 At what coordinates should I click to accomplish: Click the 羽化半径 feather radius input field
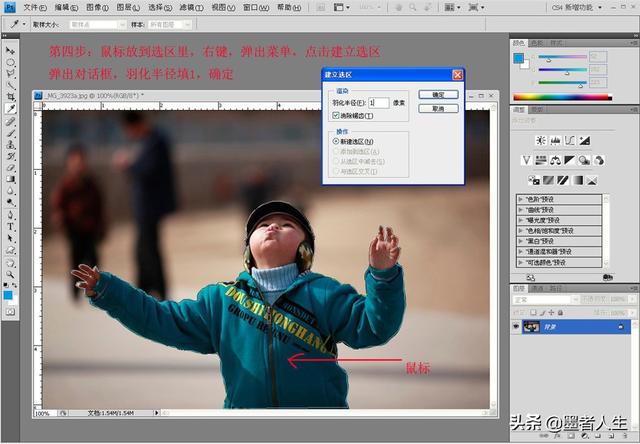pos(378,102)
